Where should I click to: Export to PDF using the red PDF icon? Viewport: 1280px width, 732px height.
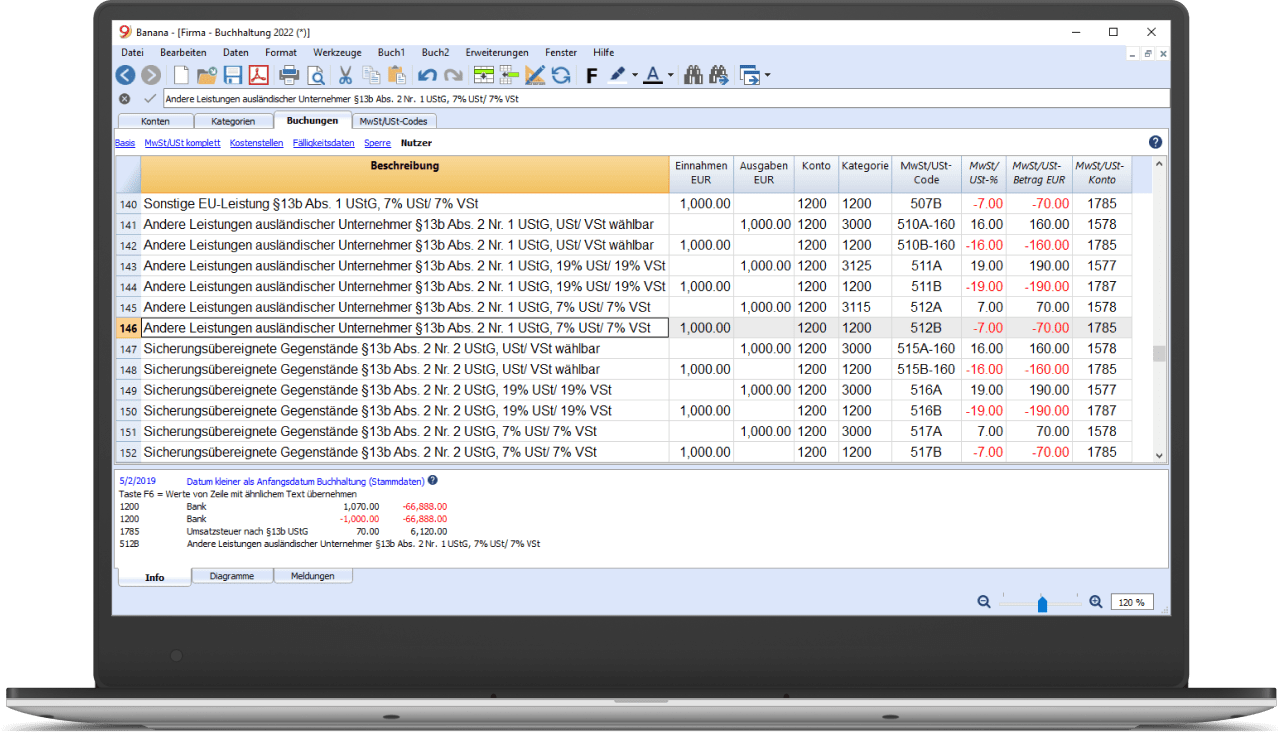click(x=259, y=75)
